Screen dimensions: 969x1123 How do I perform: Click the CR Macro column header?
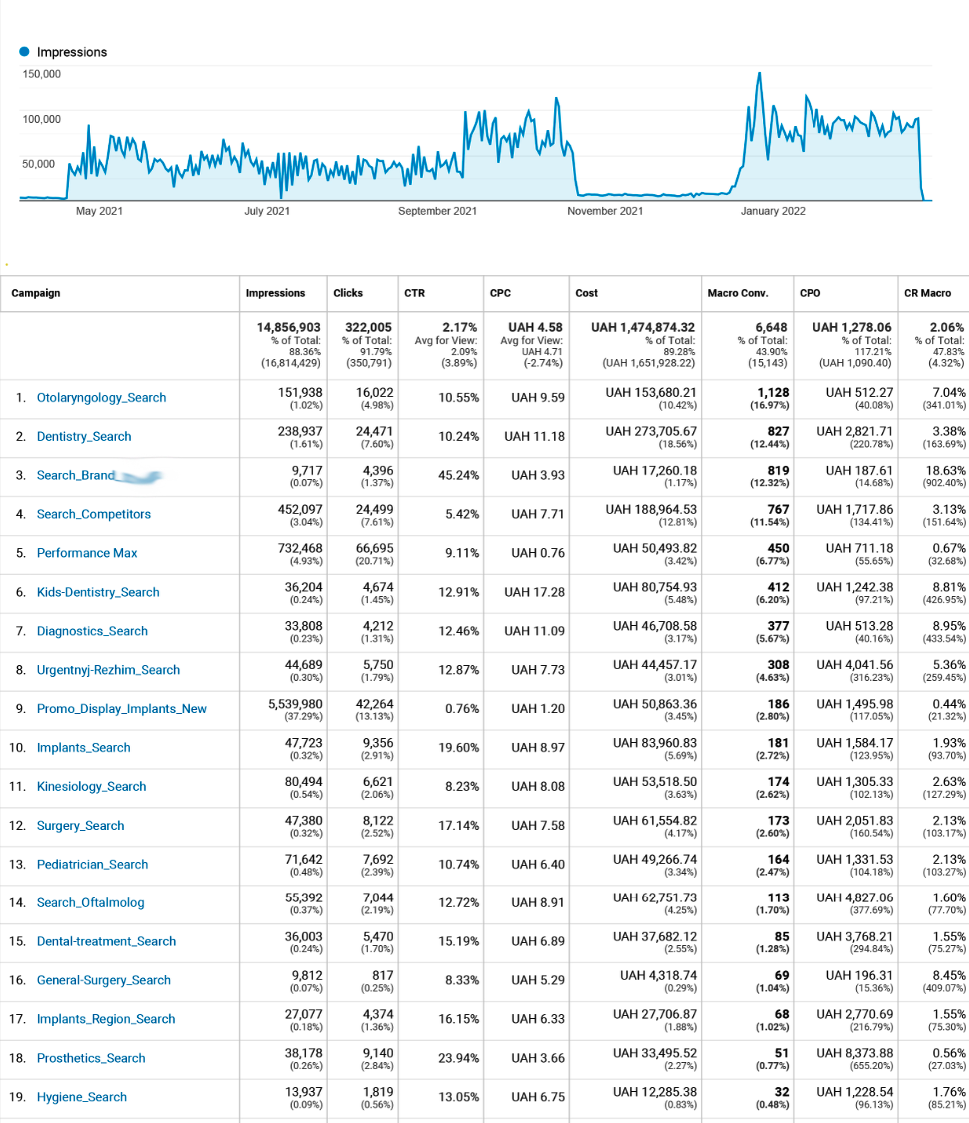click(x=927, y=293)
